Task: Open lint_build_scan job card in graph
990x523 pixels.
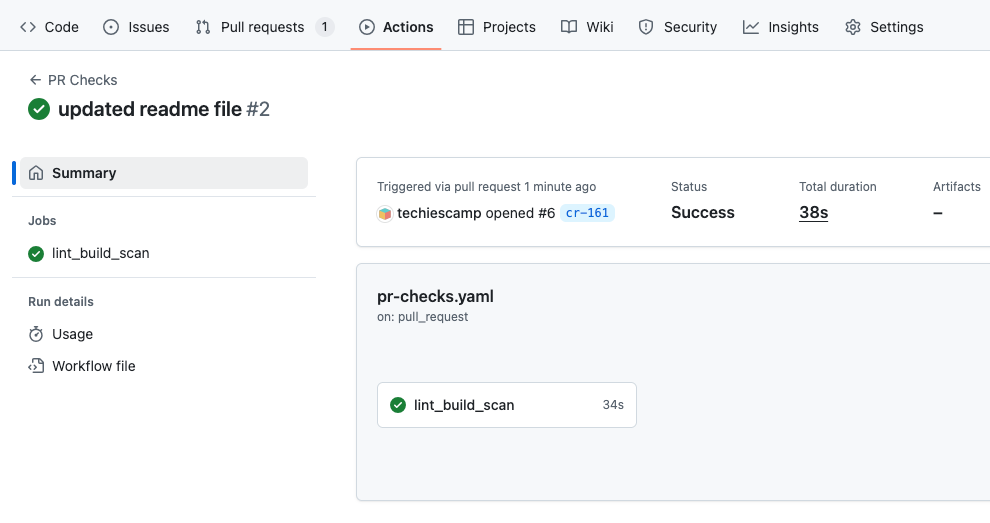Action: click(x=506, y=405)
